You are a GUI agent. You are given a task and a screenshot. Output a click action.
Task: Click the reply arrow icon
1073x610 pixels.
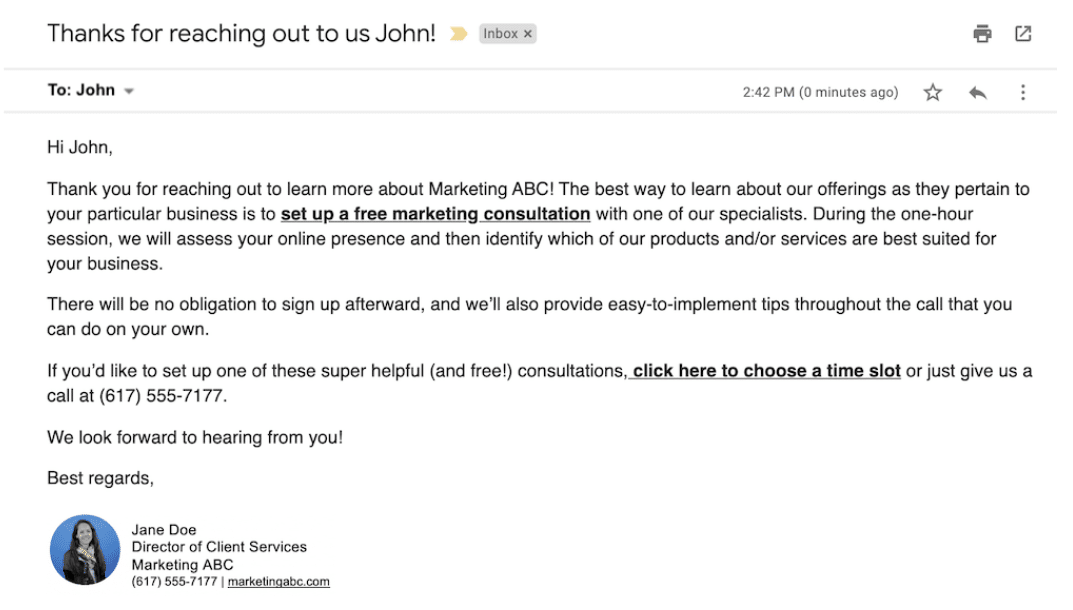(978, 91)
